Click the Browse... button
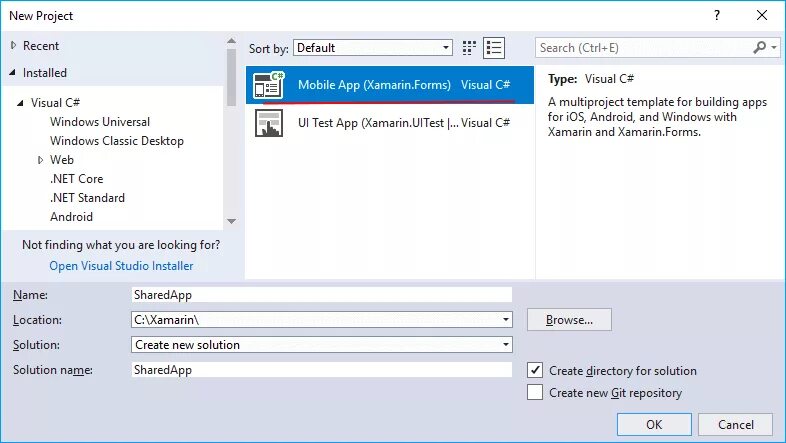The image size is (786, 443). tap(569, 320)
